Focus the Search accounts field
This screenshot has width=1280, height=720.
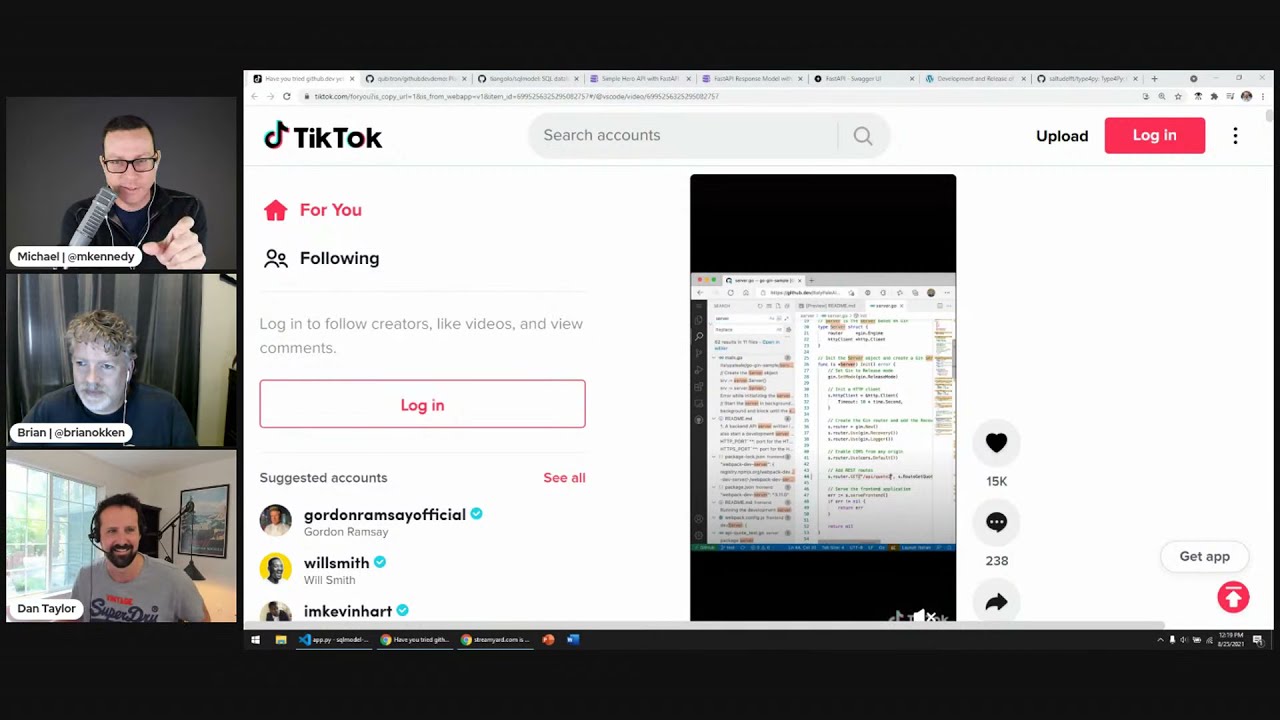point(684,136)
